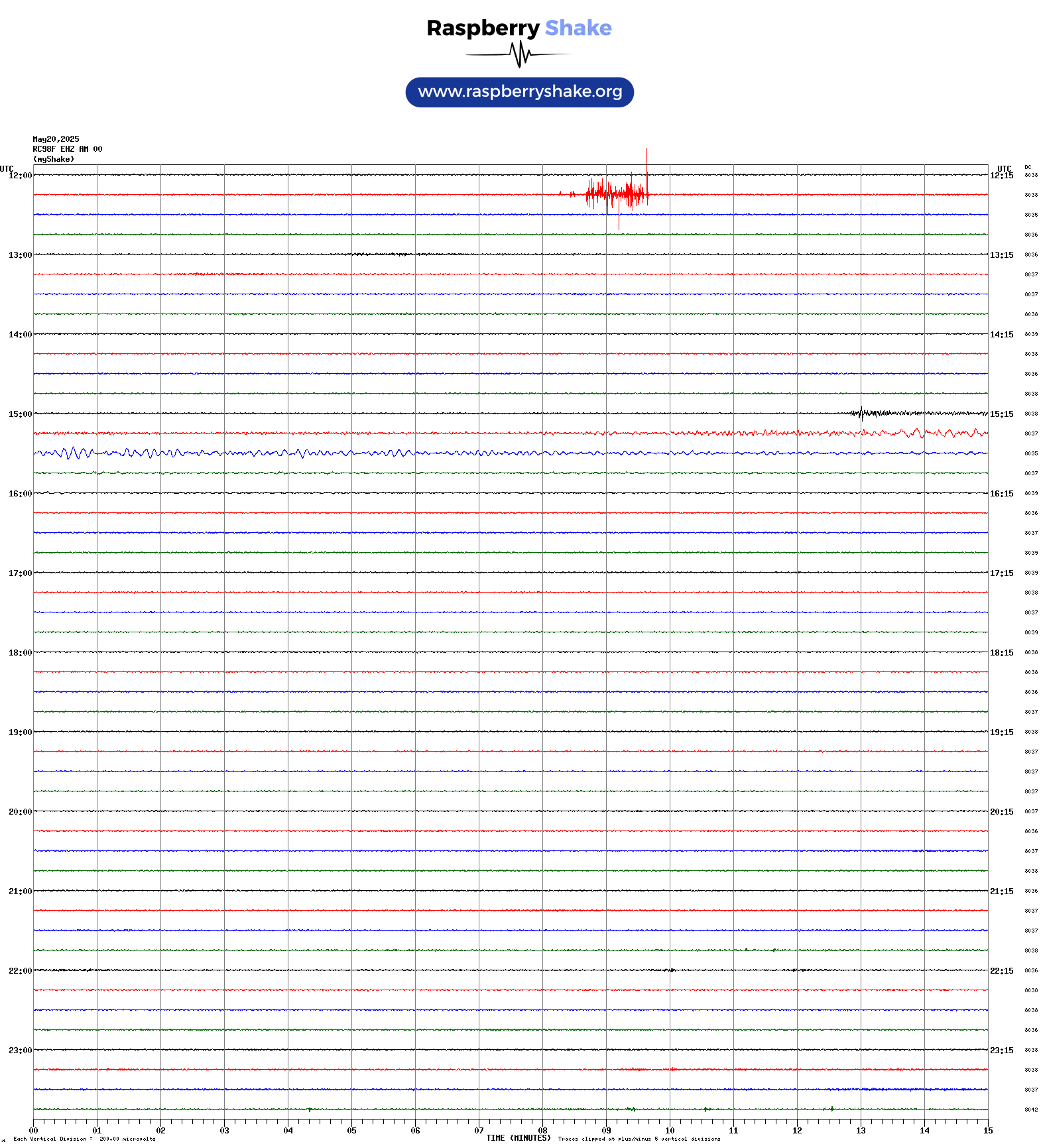This screenshot has width=1041, height=1148.
Task: Click the large red seismic burst on the 12:15 trace
Action: click(x=617, y=194)
